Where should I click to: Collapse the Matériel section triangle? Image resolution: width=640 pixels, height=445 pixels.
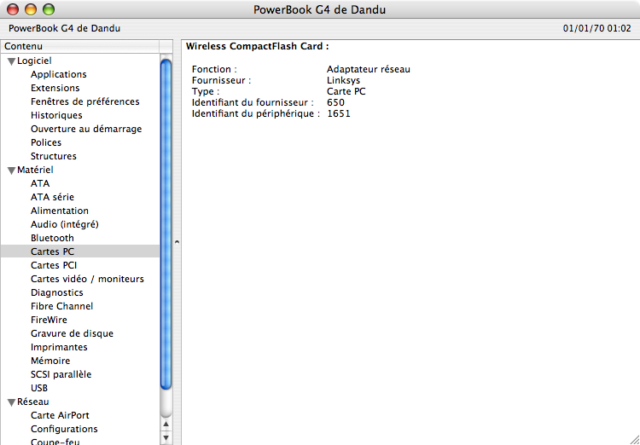[11, 170]
